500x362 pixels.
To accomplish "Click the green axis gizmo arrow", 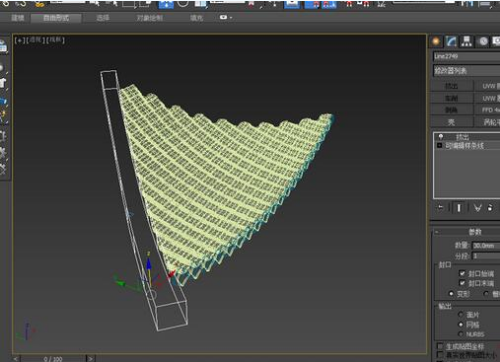I will pos(120,283).
